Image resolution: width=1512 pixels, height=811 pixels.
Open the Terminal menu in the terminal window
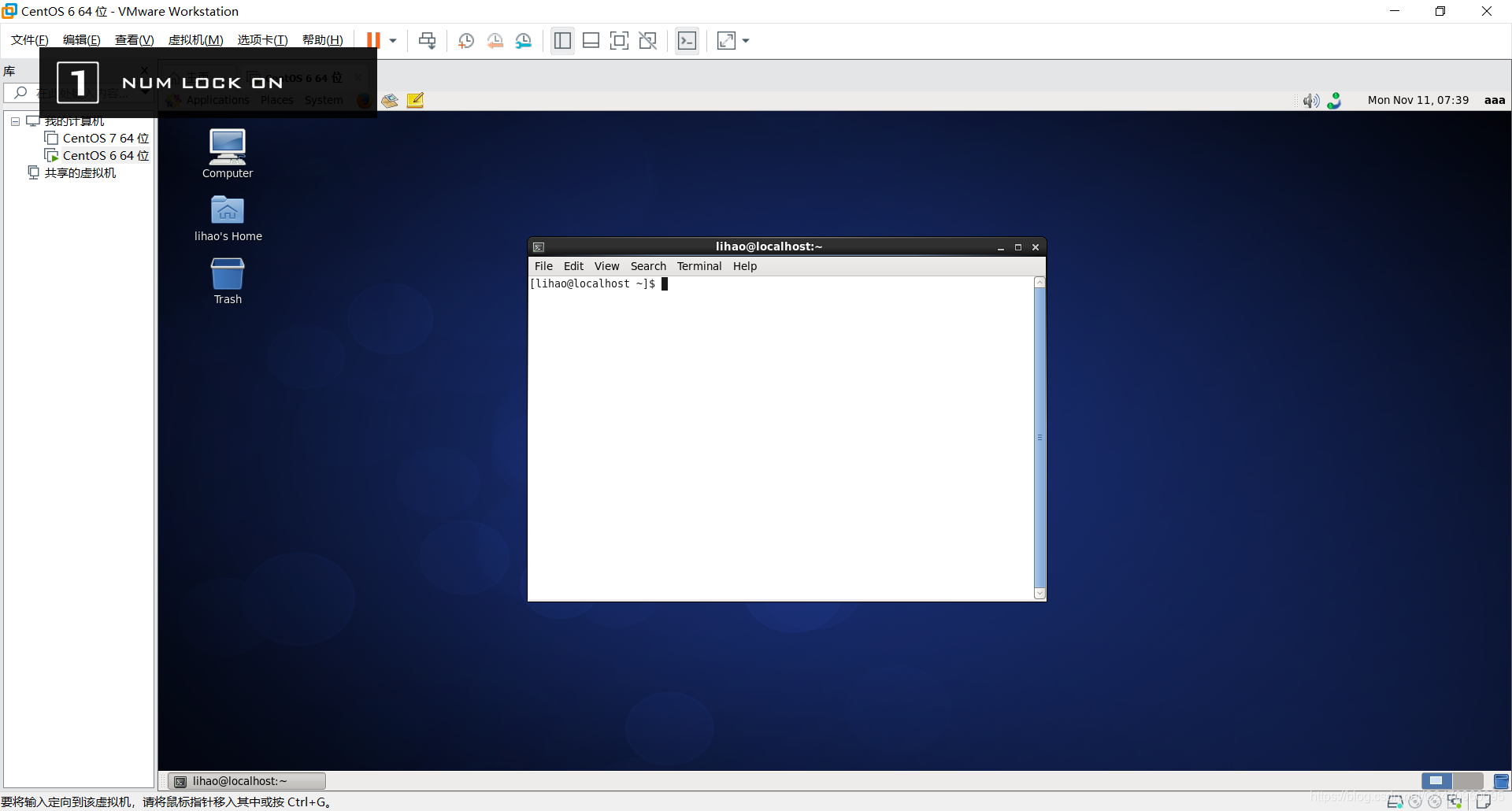click(699, 266)
